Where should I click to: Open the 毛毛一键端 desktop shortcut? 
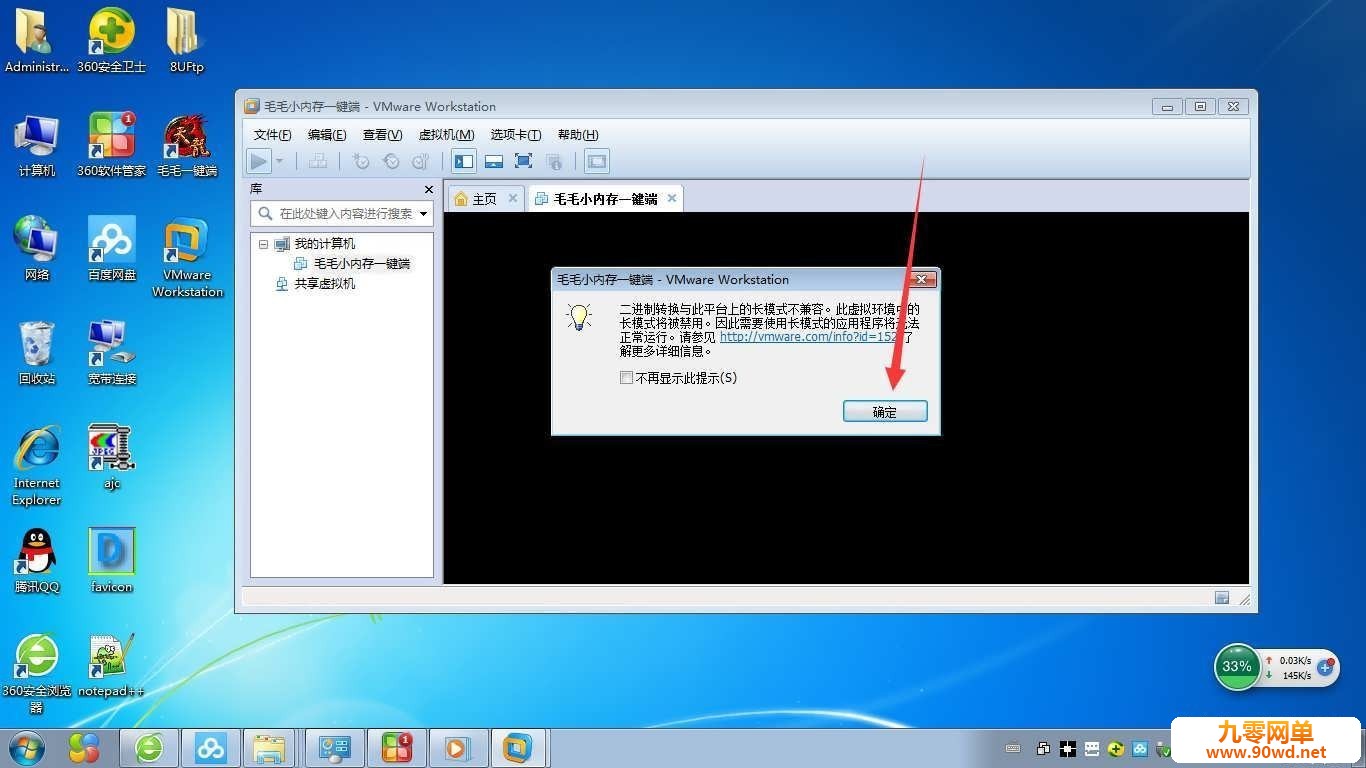click(186, 146)
